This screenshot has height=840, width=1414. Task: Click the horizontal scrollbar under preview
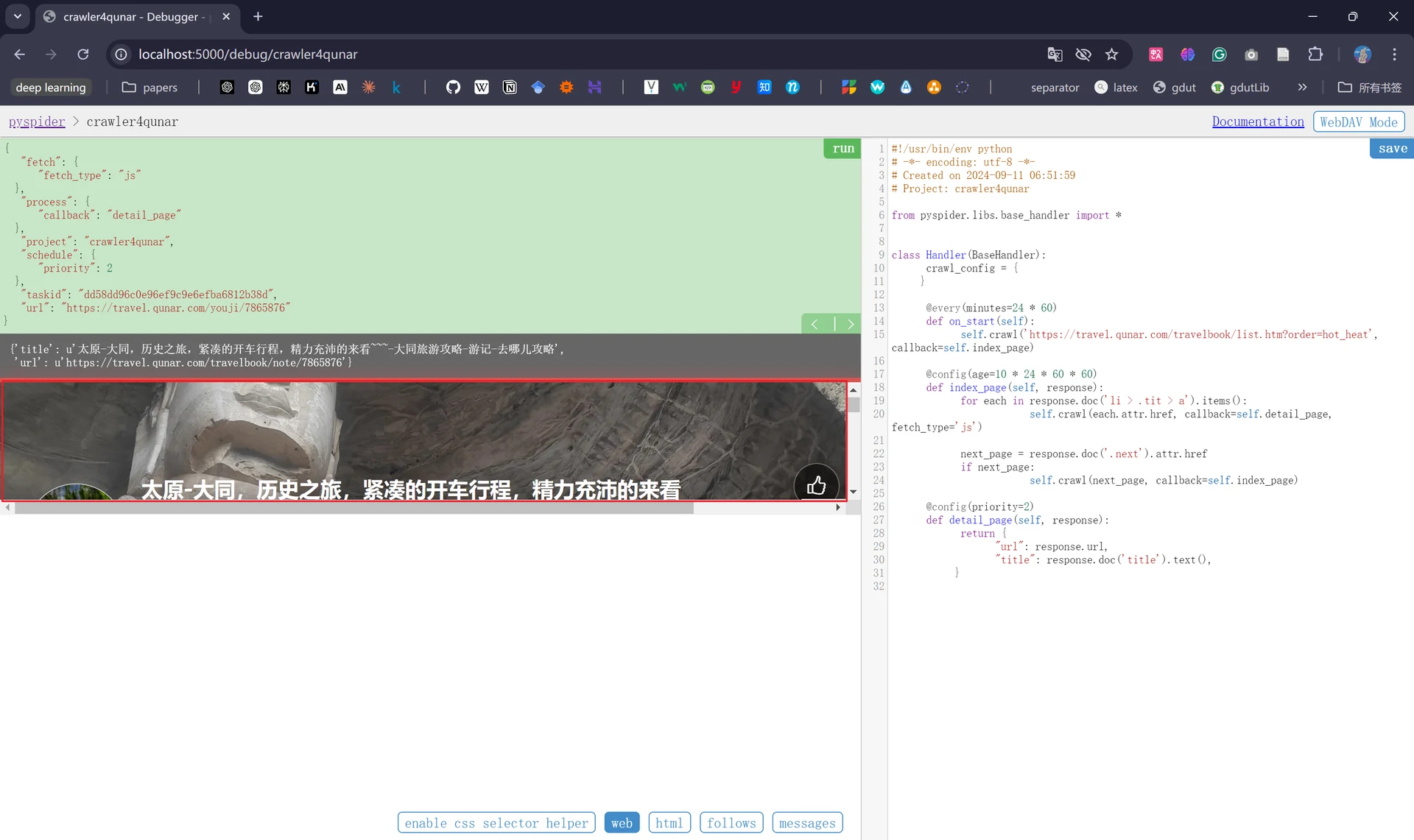tap(354, 507)
